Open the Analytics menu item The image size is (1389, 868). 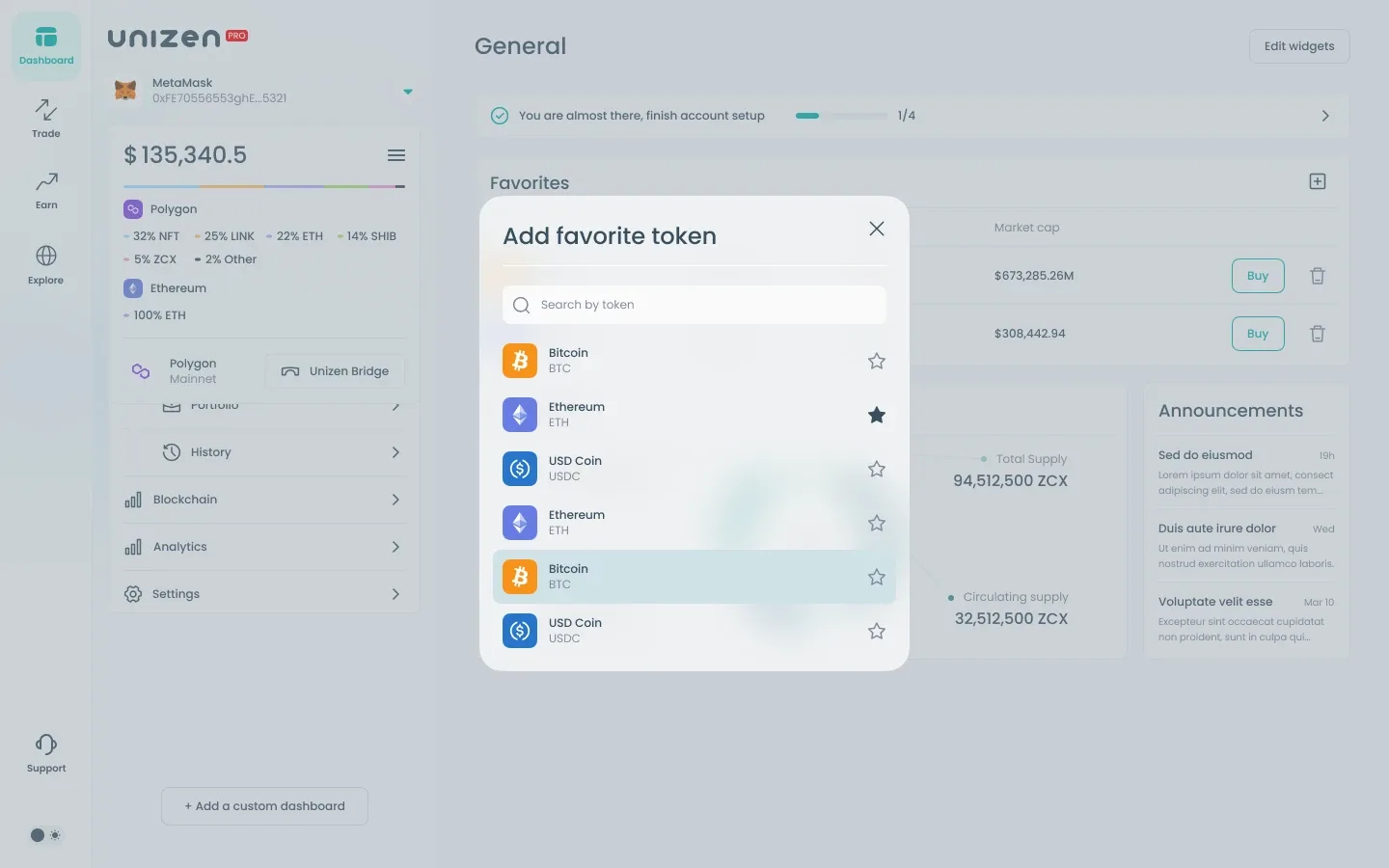(x=265, y=547)
